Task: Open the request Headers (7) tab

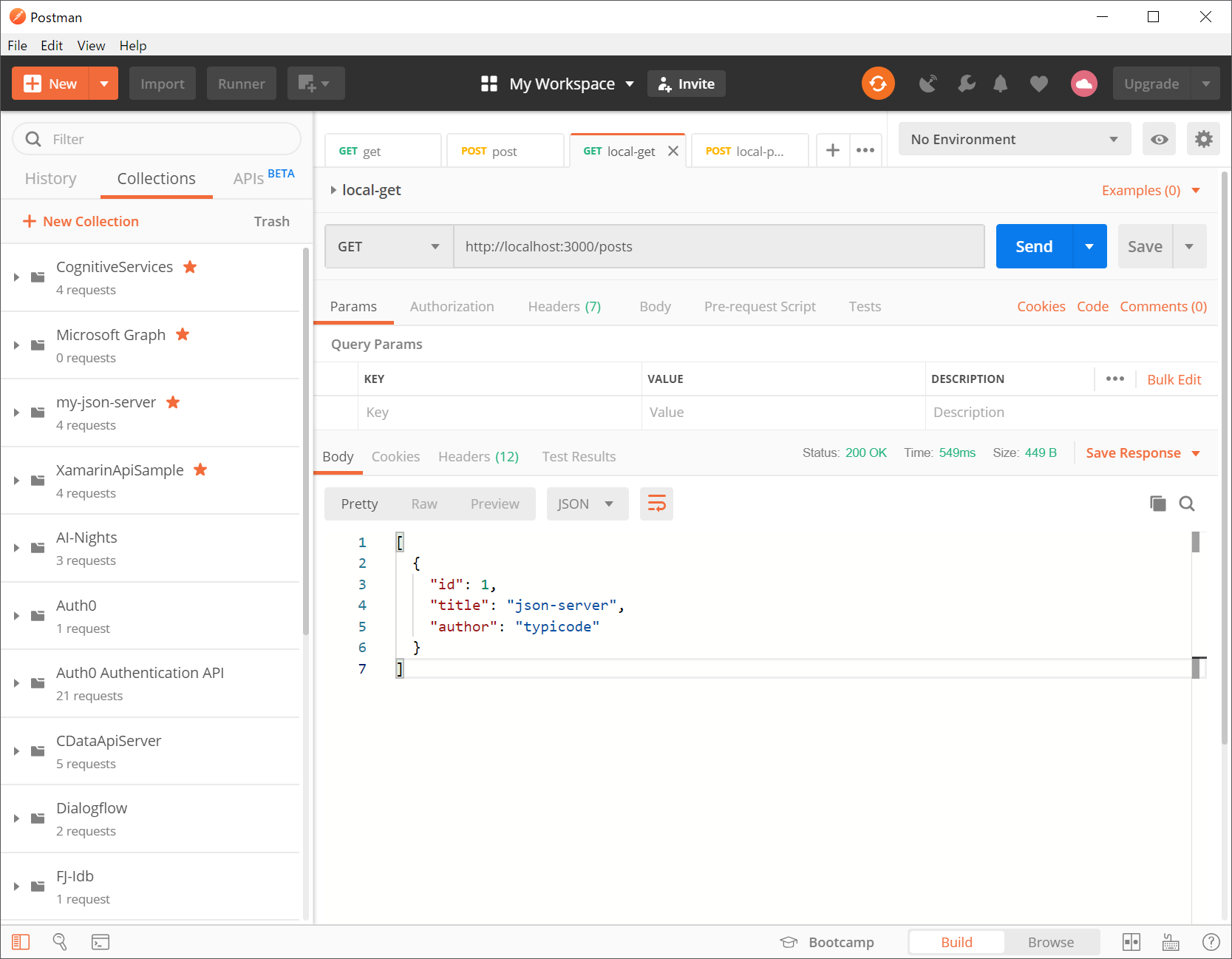Action: coord(564,306)
